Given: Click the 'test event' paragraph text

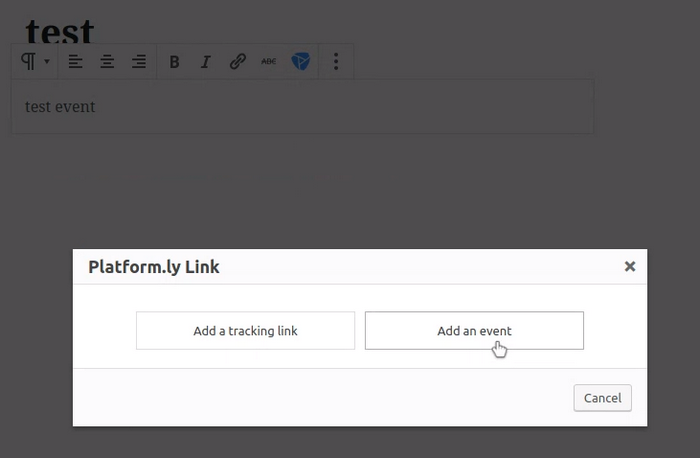Looking at the screenshot, I should pyautogui.click(x=60, y=107).
